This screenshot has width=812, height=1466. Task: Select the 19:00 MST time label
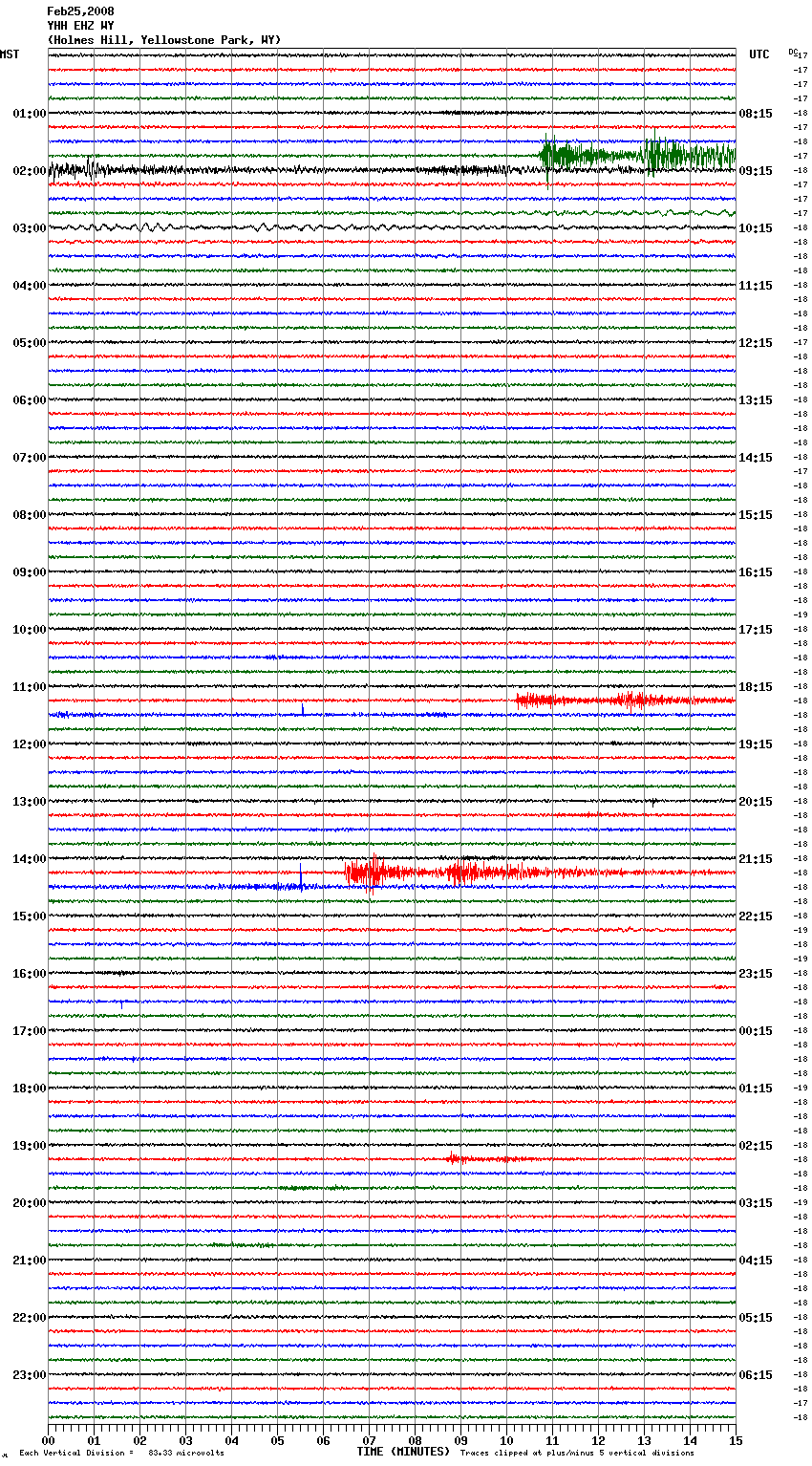(30, 1146)
